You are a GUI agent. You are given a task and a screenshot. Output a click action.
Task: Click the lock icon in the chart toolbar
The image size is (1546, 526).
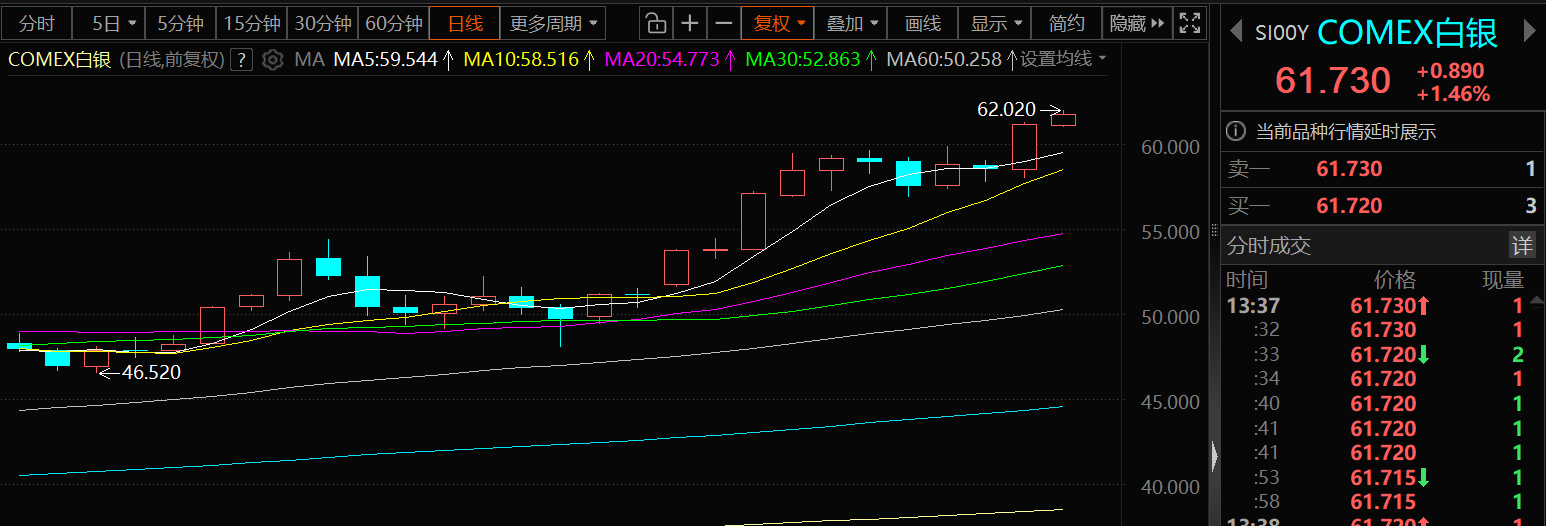(x=653, y=23)
